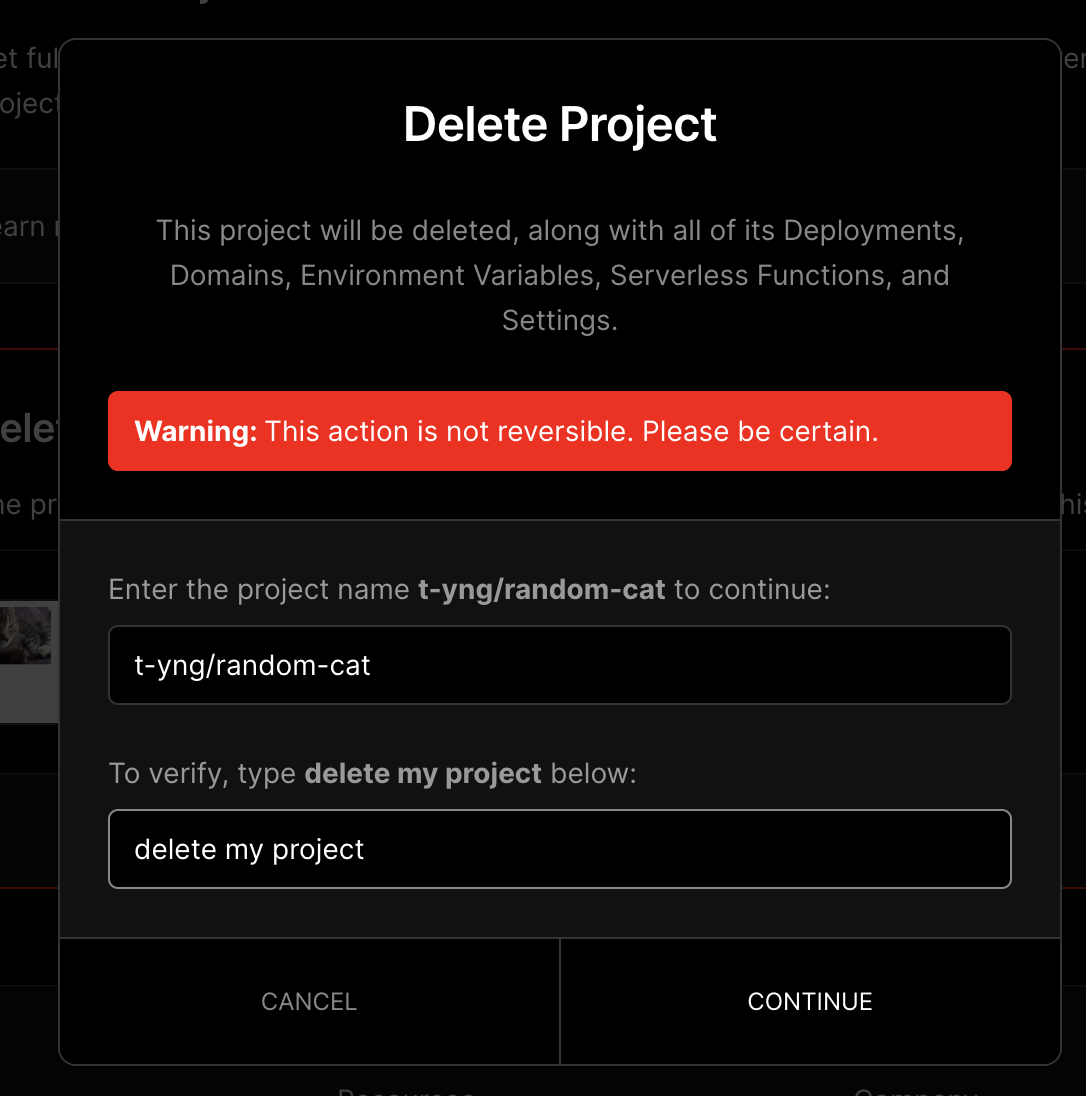Click the dimmed 'et ful' text at top left
The image size is (1086, 1096).
click(x=29, y=59)
